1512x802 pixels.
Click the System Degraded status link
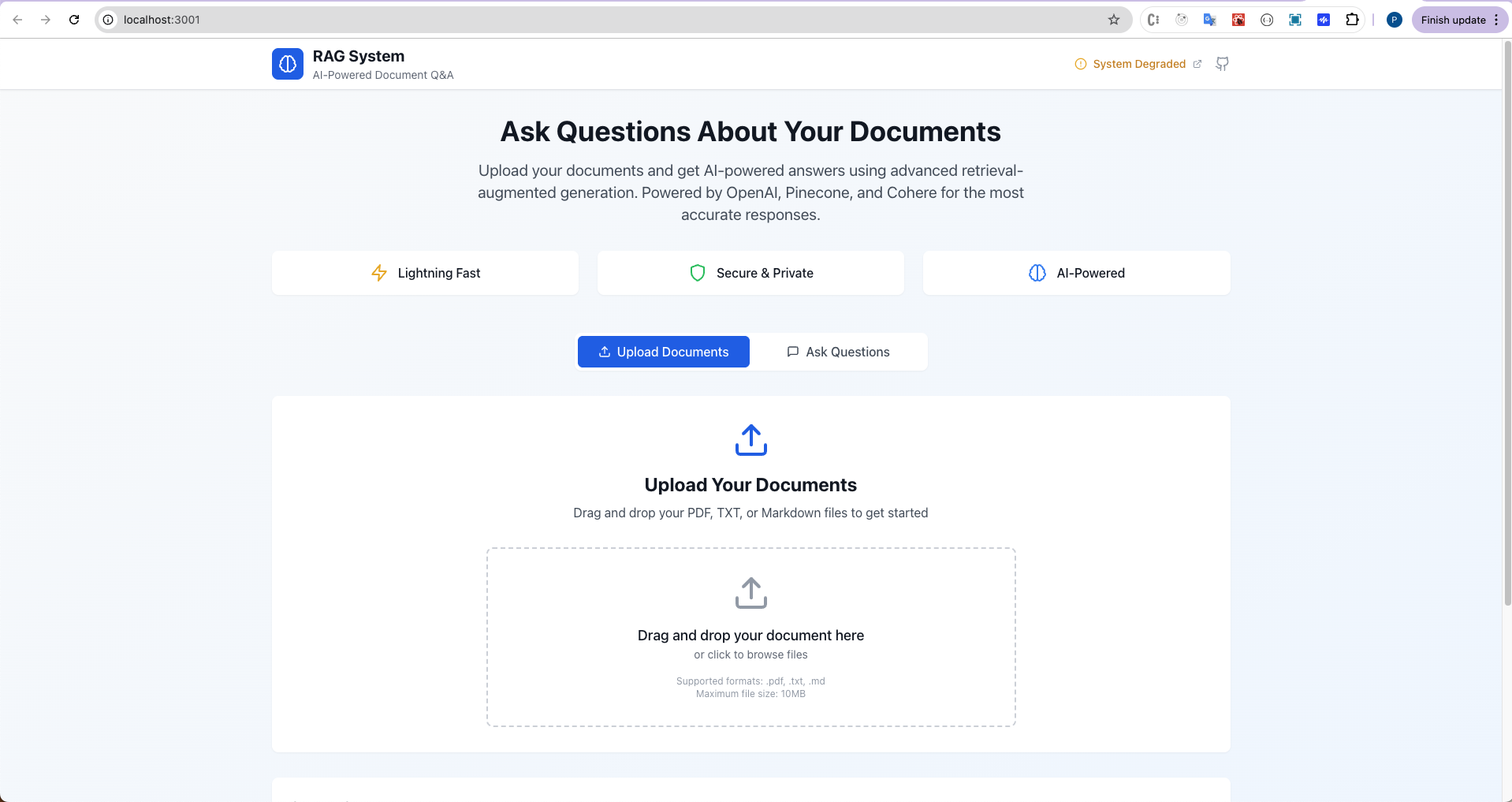(1139, 64)
